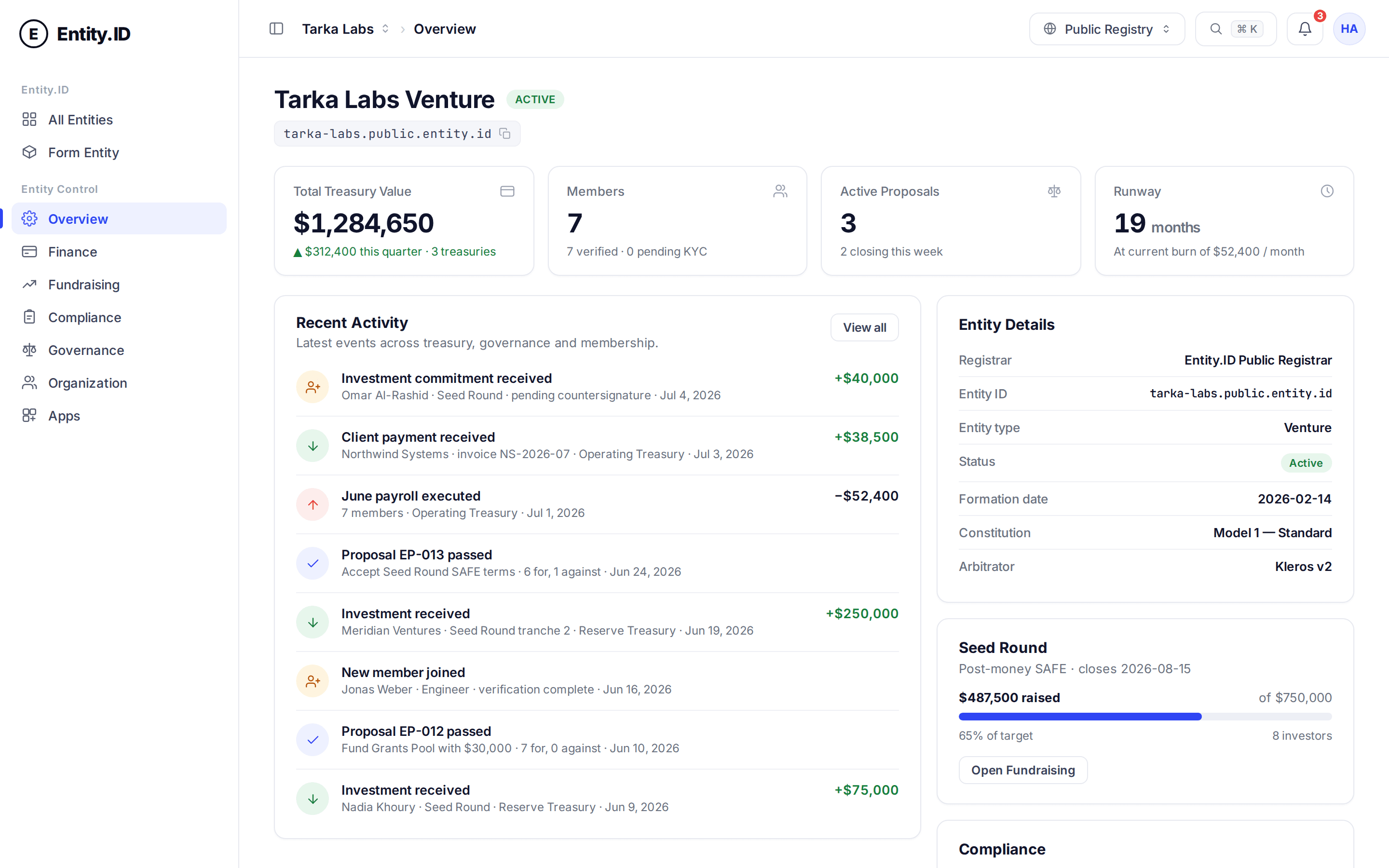Go to Organization page
The width and height of the screenshot is (1389, 868).
pyautogui.click(x=119, y=383)
